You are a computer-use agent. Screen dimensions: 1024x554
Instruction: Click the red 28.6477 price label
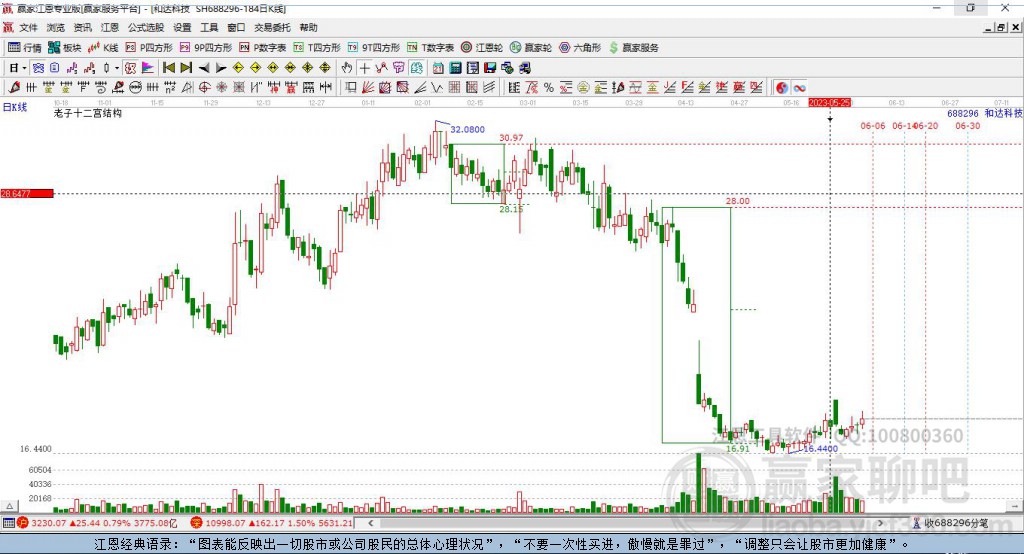[x=27, y=193]
